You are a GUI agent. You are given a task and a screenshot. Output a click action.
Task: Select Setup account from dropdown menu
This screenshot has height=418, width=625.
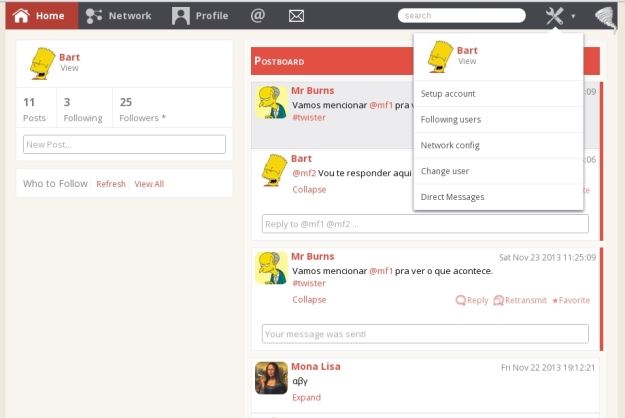coord(448,93)
